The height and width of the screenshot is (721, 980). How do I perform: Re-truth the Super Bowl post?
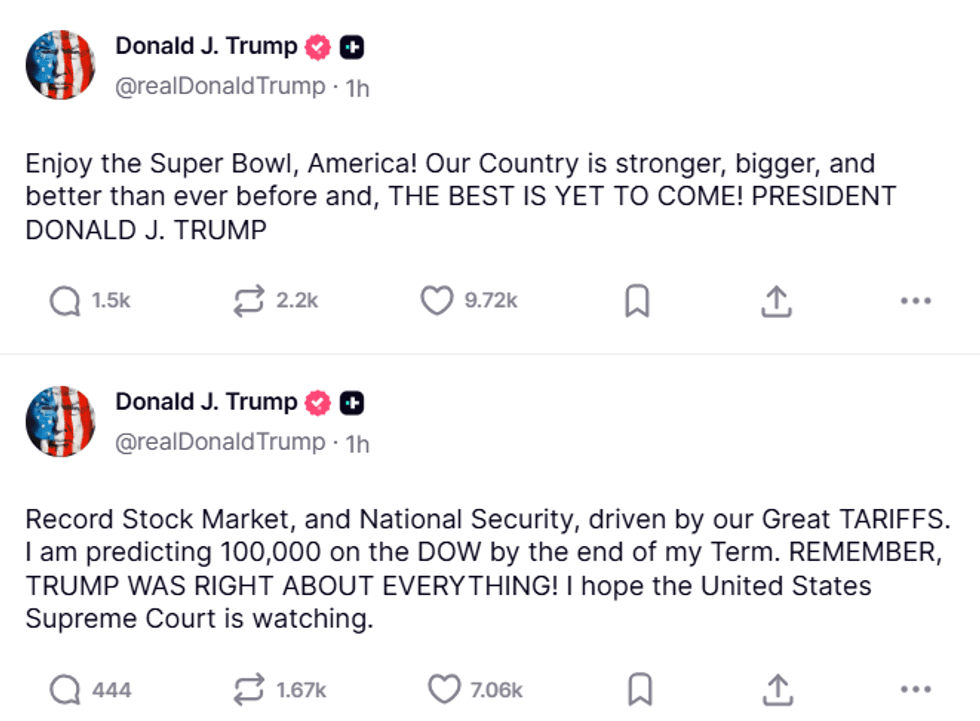tap(248, 300)
